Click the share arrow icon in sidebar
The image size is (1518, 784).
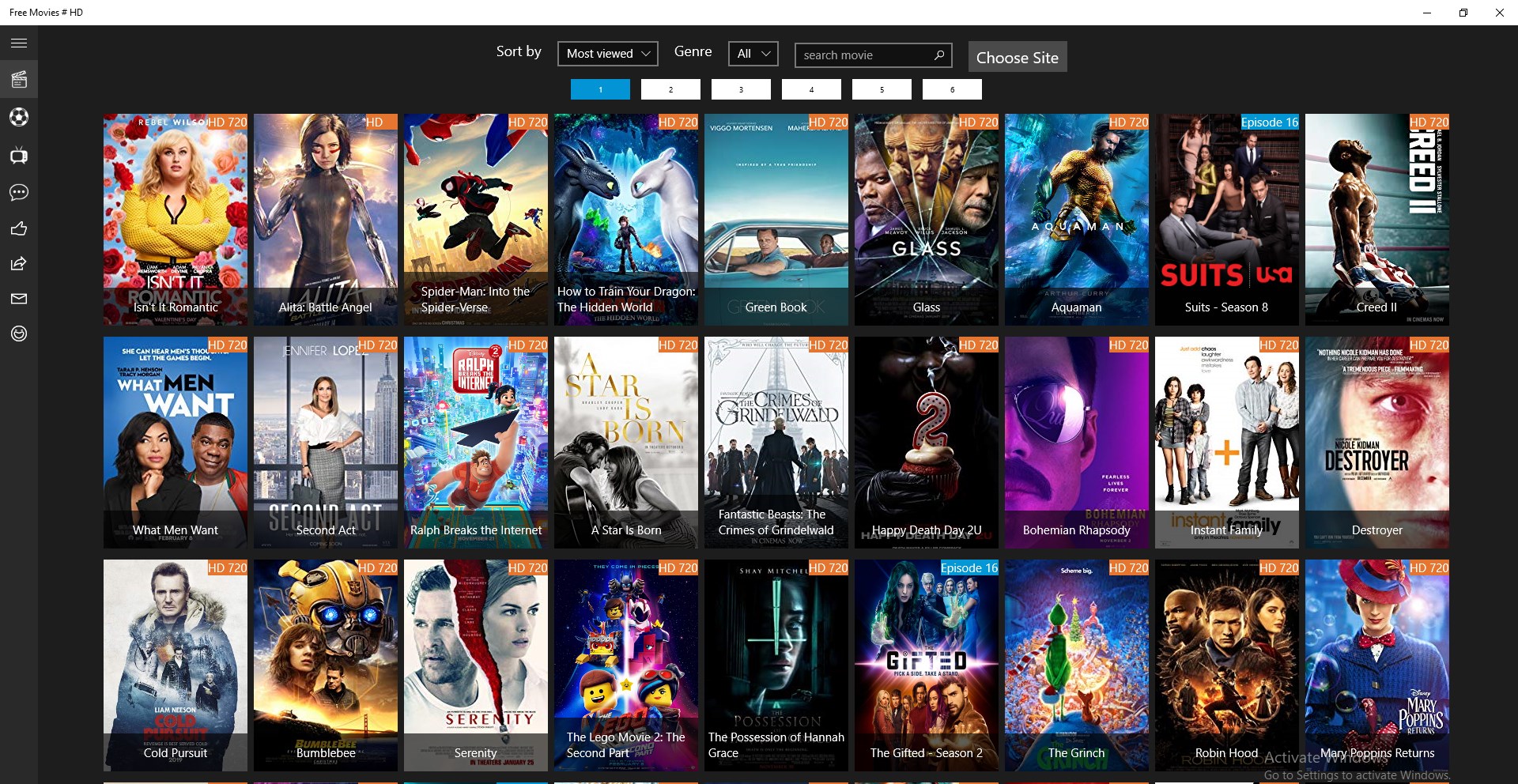point(18,263)
